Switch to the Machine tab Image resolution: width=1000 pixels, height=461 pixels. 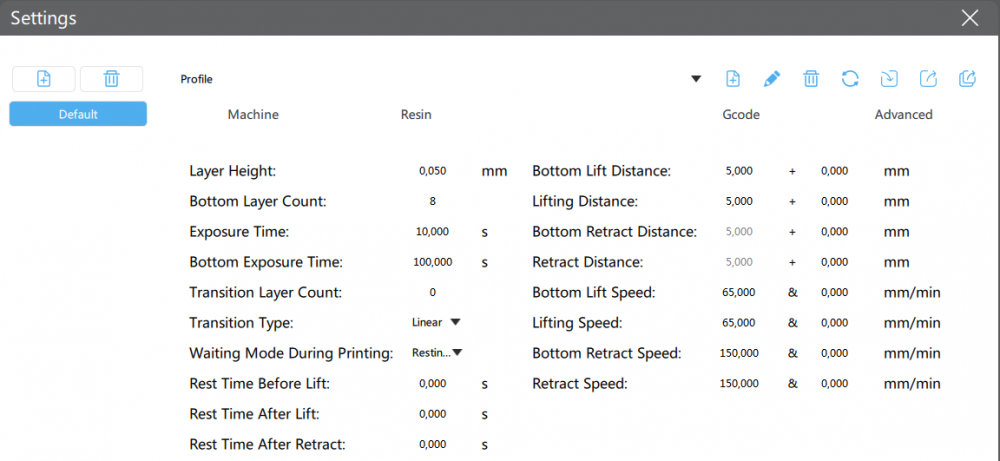[253, 115]
